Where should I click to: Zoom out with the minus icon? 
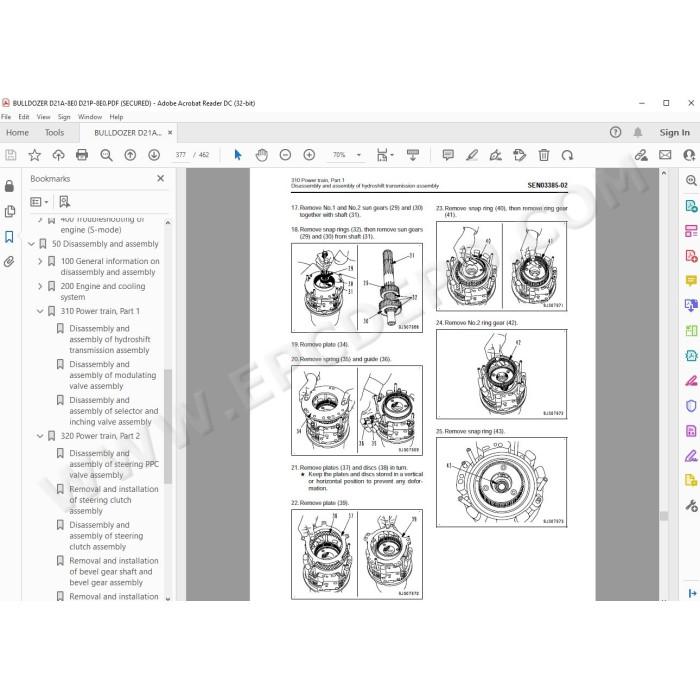pyautogui.click(x=285, y=155)
